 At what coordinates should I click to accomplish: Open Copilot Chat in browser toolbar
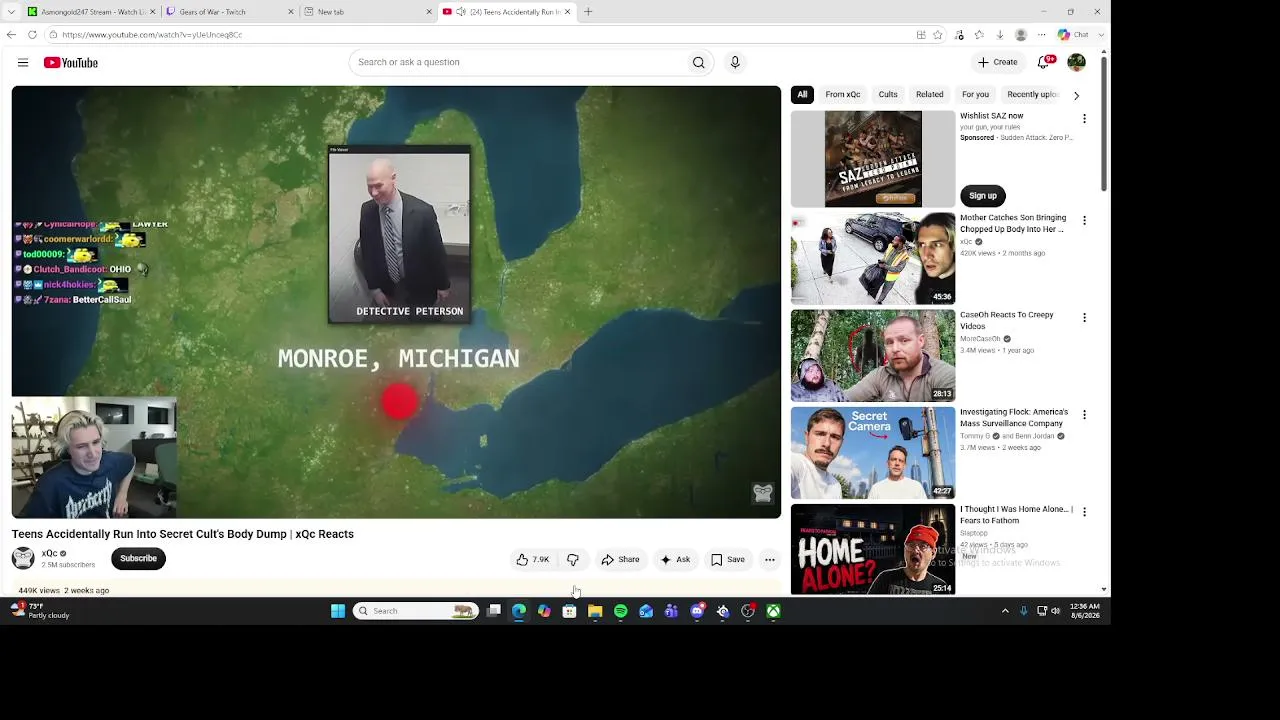pyautogui.click(x=1073, y=35)
